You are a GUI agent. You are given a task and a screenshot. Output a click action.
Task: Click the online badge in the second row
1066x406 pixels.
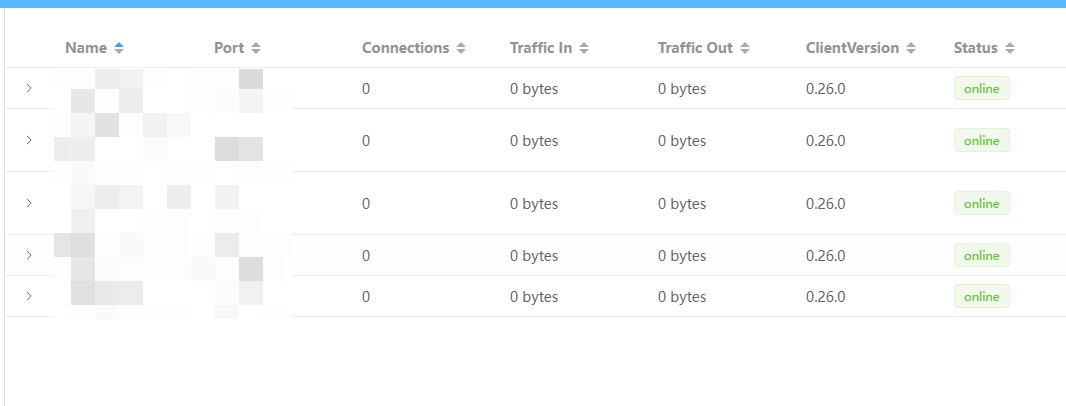click(981, 141)
